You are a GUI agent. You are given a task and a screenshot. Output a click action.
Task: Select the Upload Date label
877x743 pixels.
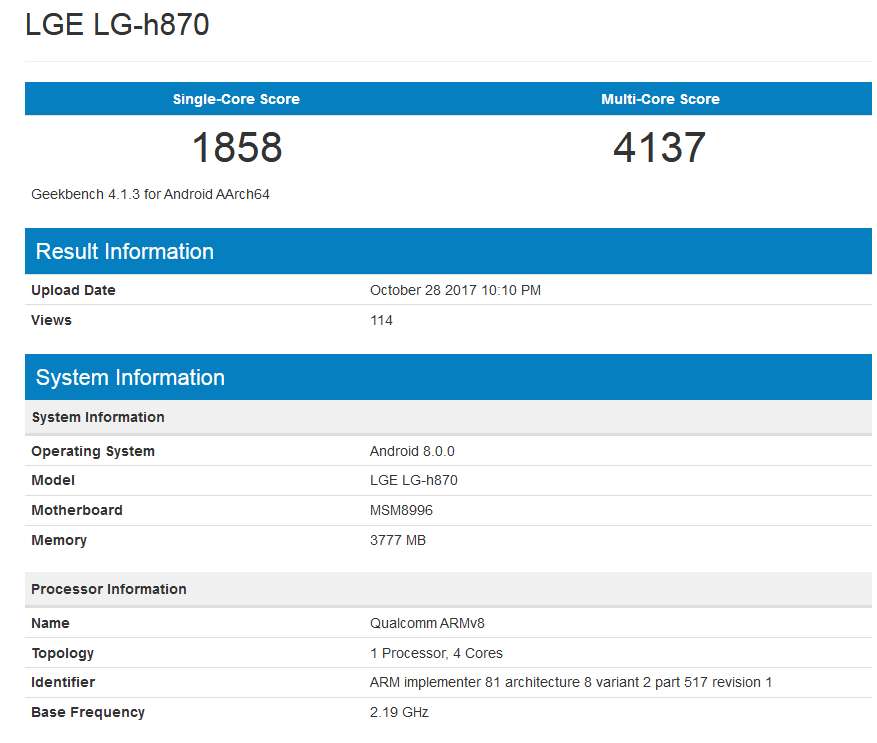73,290
